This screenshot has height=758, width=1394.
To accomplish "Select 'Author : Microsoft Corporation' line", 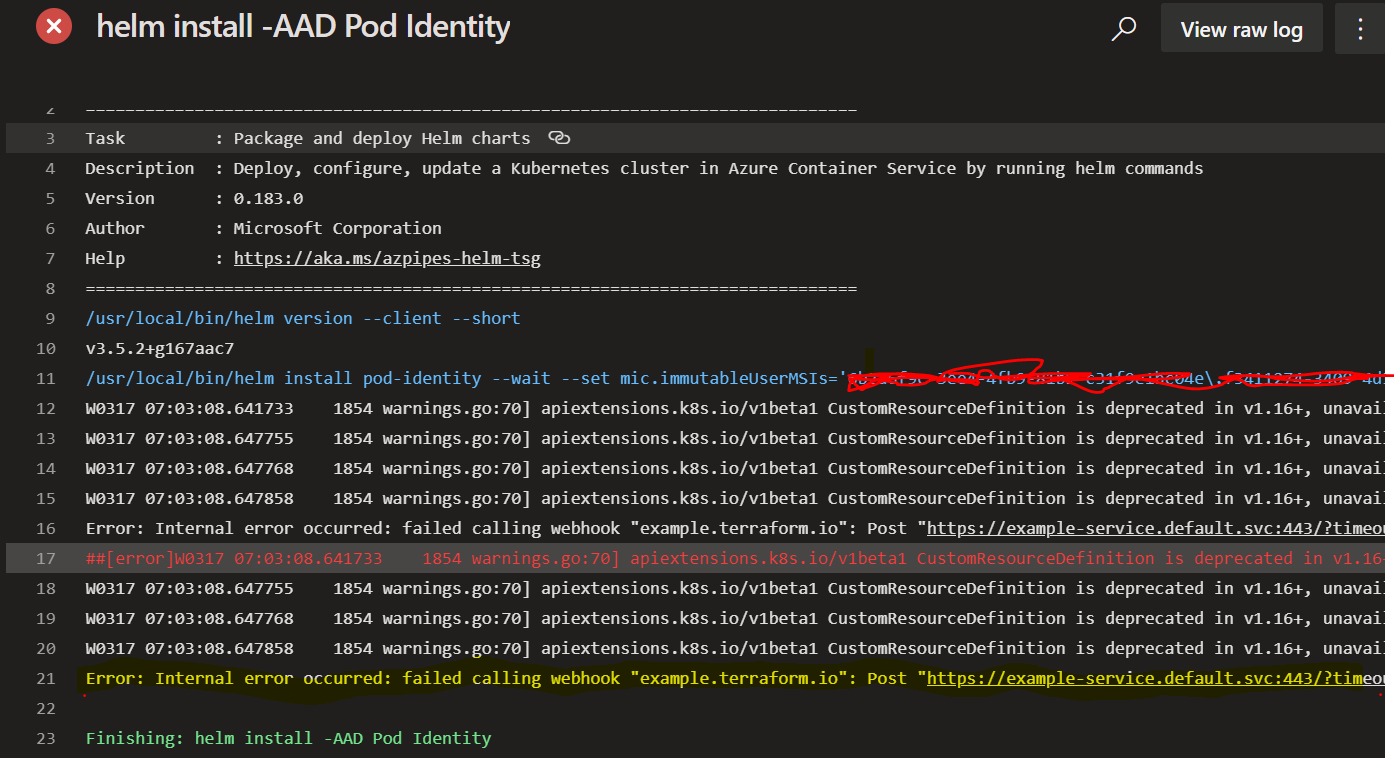I will click(263, 228).
